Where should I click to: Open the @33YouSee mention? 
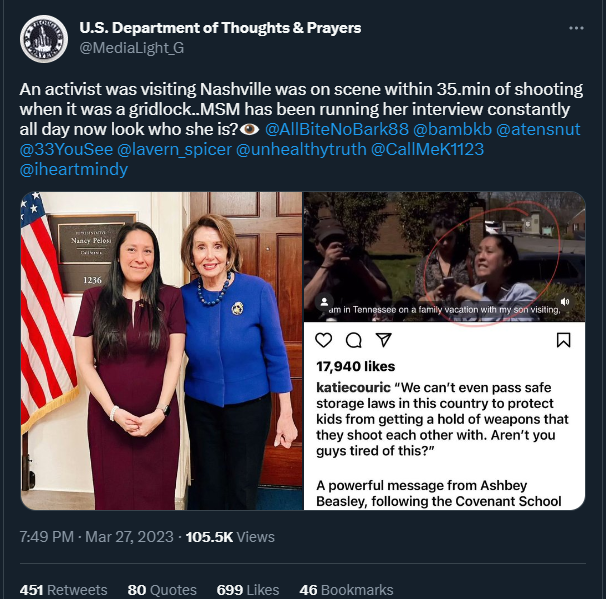(66, 149)
